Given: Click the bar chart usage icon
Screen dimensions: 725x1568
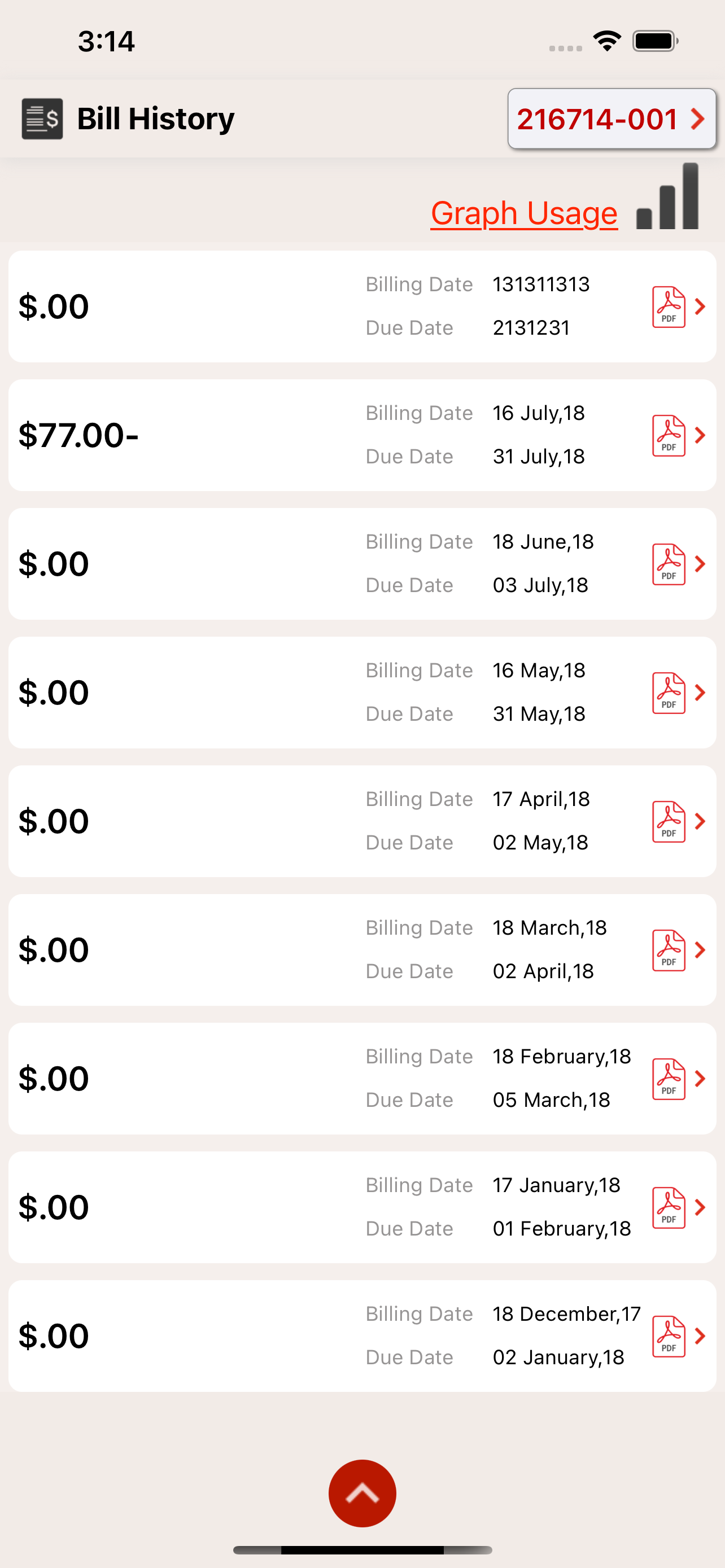Looking at the screenshot, I should pyautogui.click(x=668, y=196).
